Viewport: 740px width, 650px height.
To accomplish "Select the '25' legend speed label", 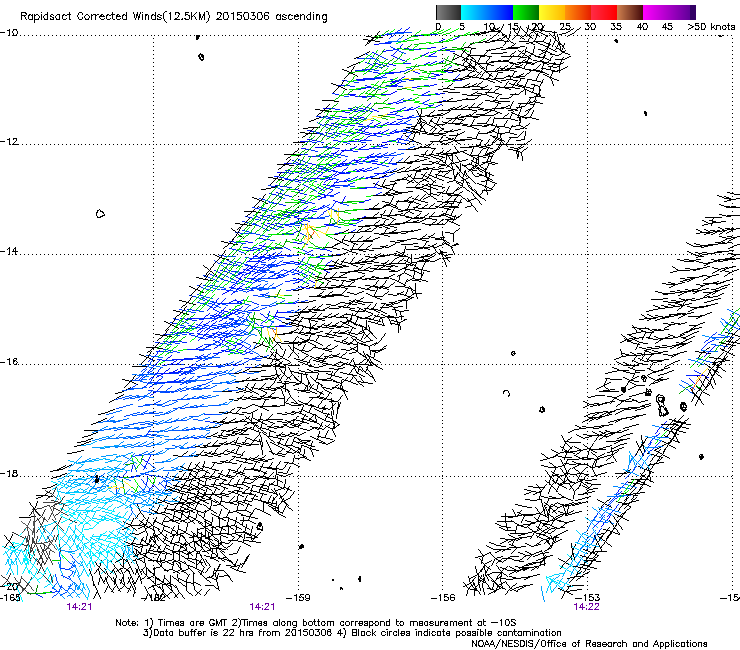I will pos(565,27).
